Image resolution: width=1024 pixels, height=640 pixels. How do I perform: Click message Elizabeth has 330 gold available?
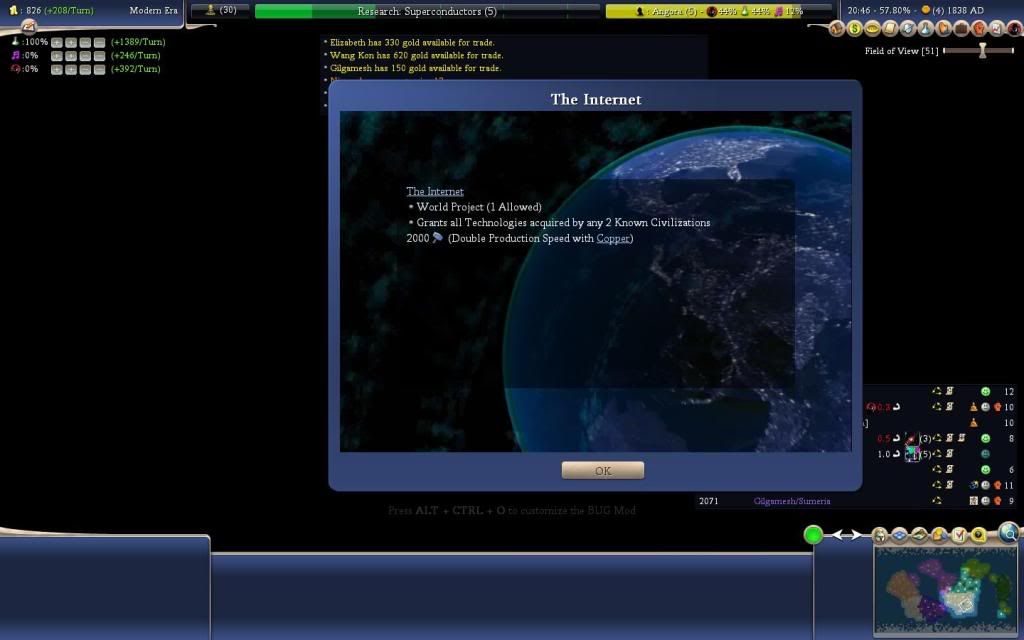pyautogui.click(x=412, y=42)
